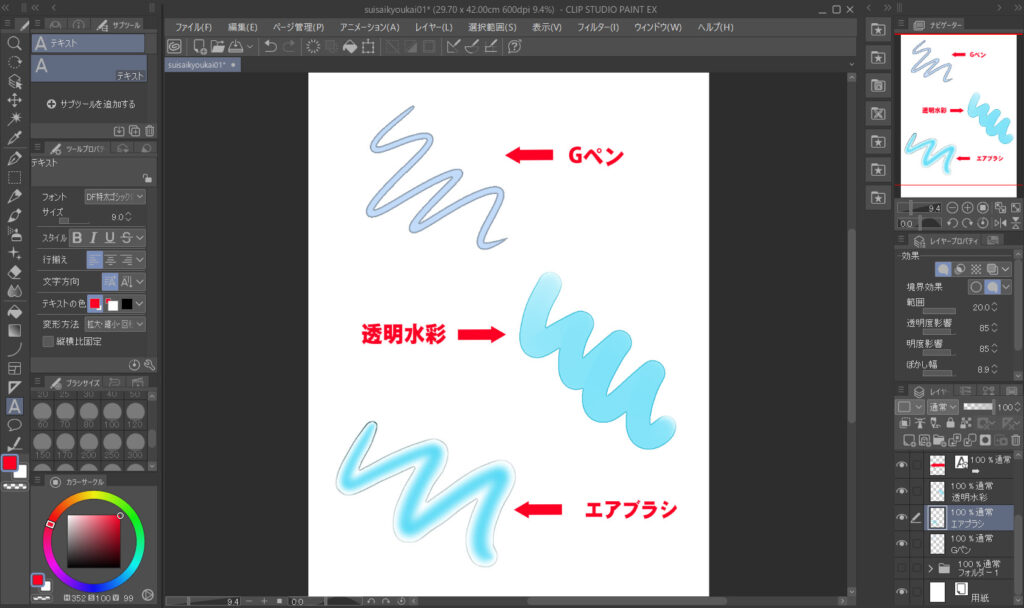
Task: Click the Fill bucket icon in command bar
Action: pos(349,46)
